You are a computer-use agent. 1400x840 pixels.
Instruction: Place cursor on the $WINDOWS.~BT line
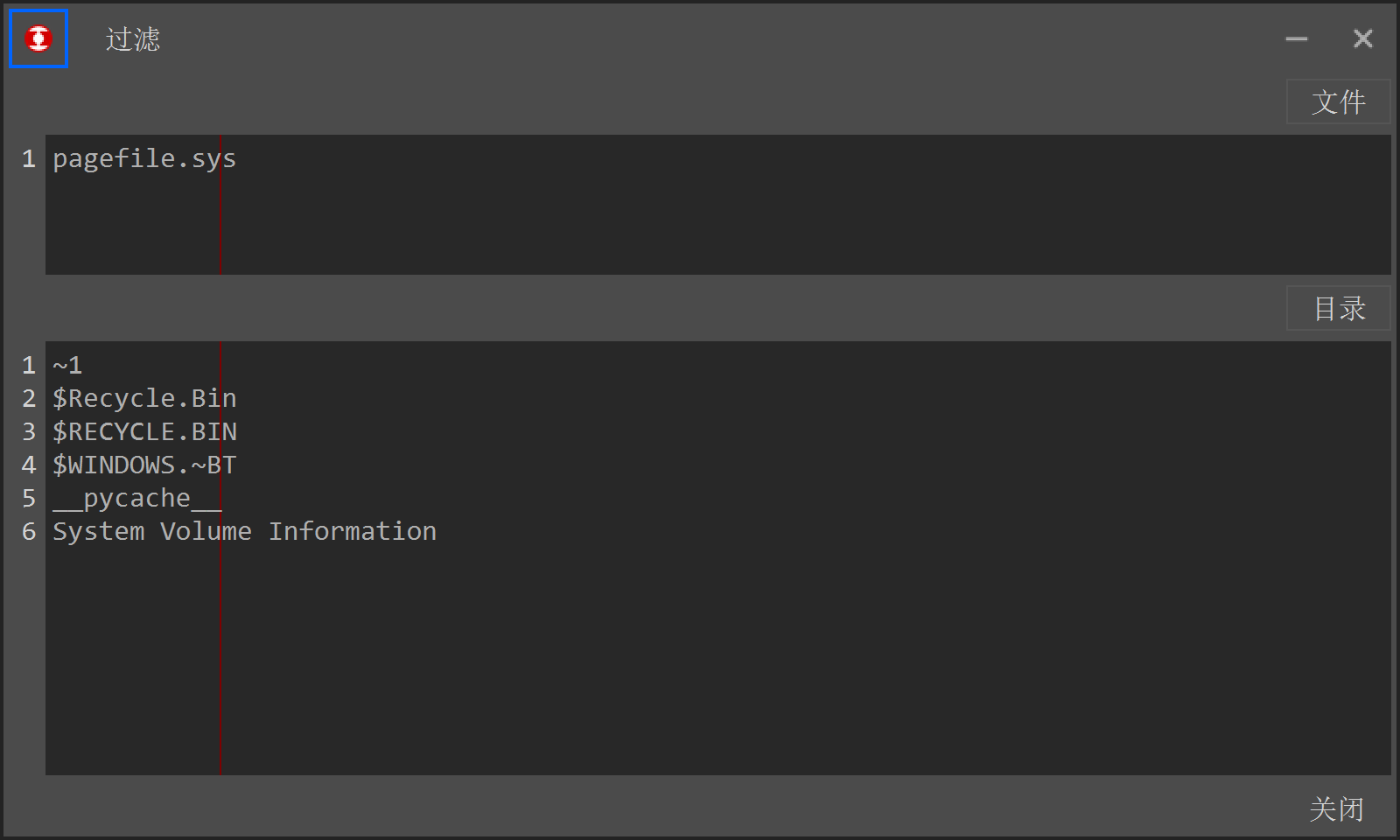click(x=144, y=465)
